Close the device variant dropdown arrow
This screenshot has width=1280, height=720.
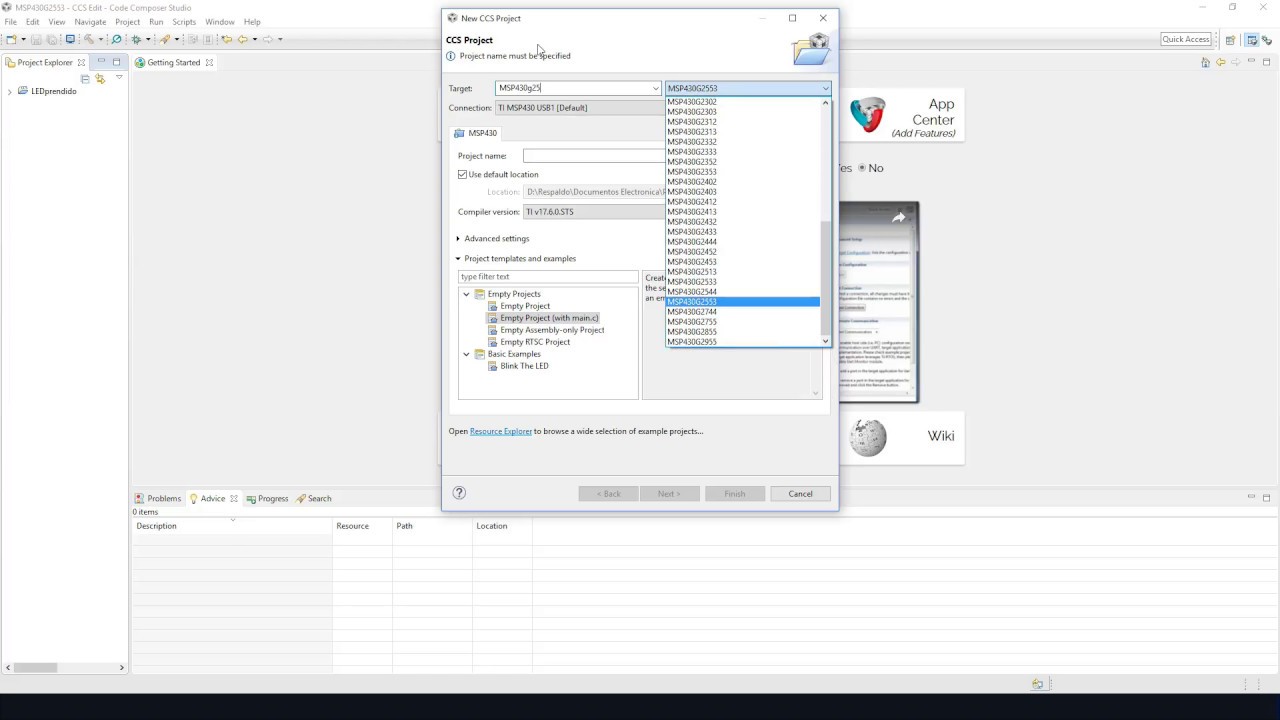click(x=825, y=88)
